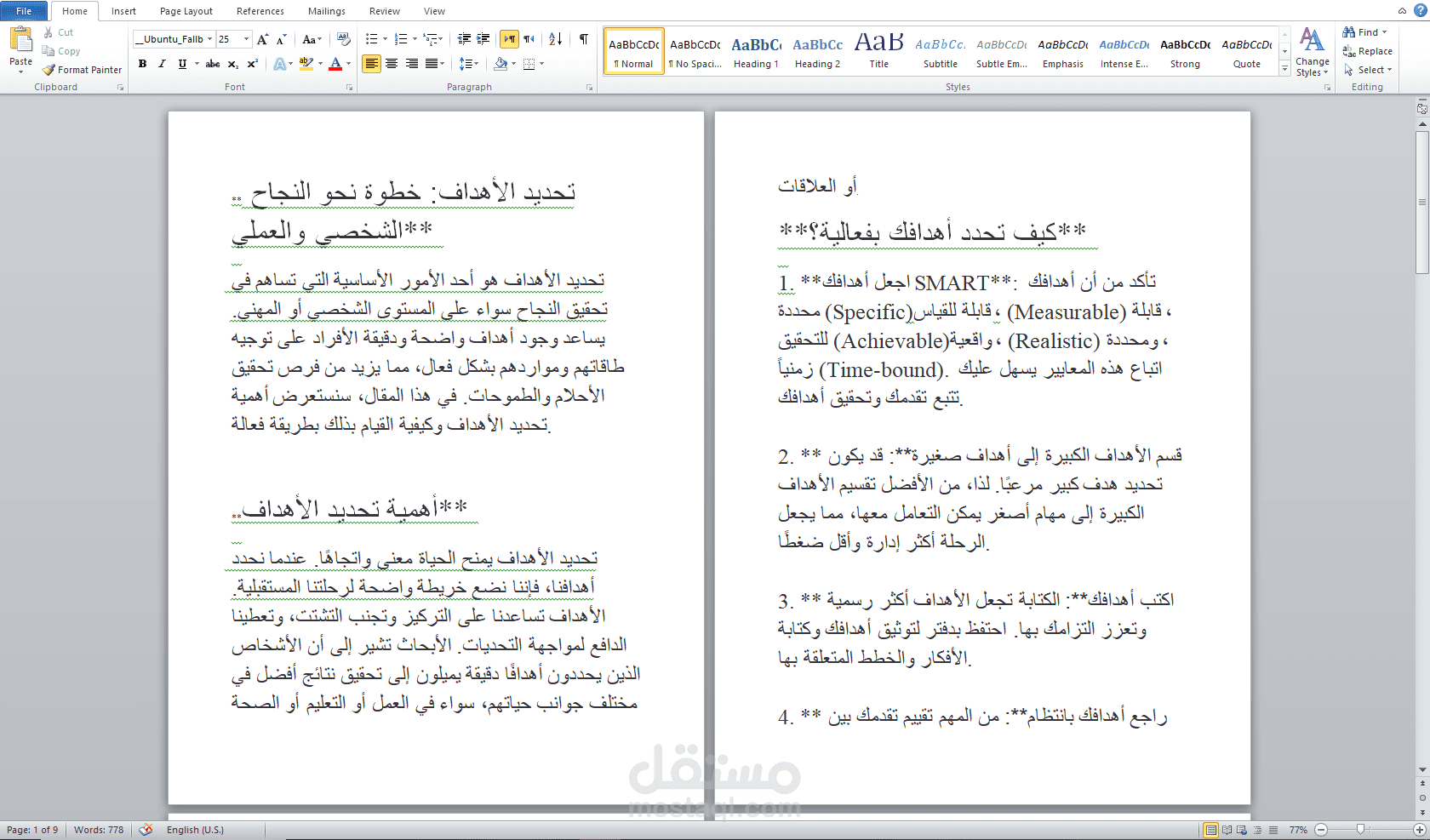Image resolution: width=1430 pixels, height=840 pixels.
Task: Click the zoom in plus button
Action: [1419, 830]
